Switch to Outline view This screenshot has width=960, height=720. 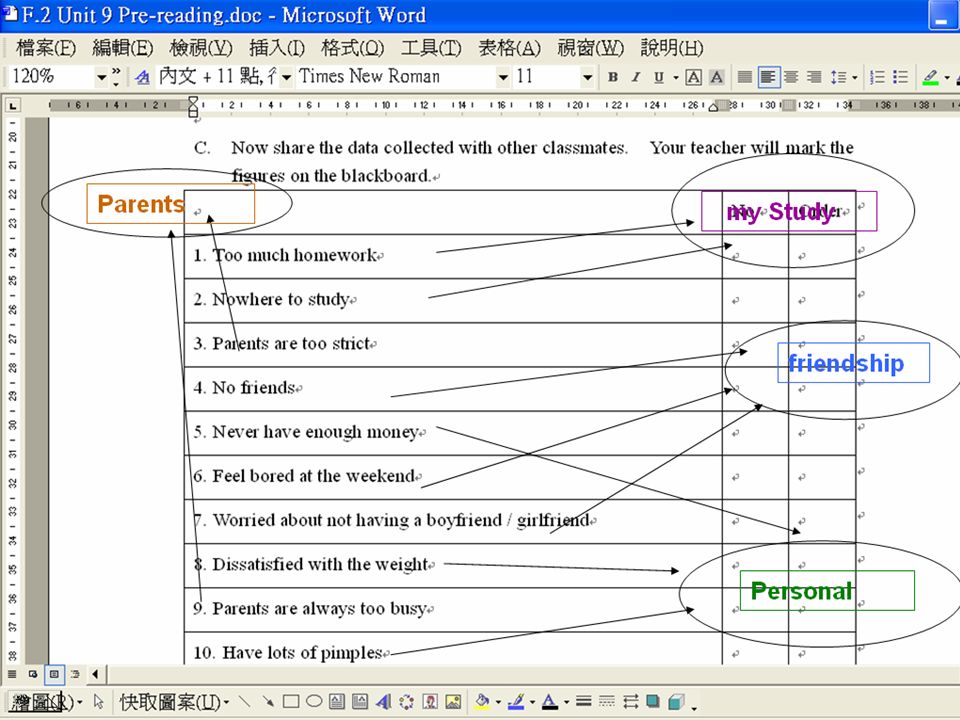75,674
